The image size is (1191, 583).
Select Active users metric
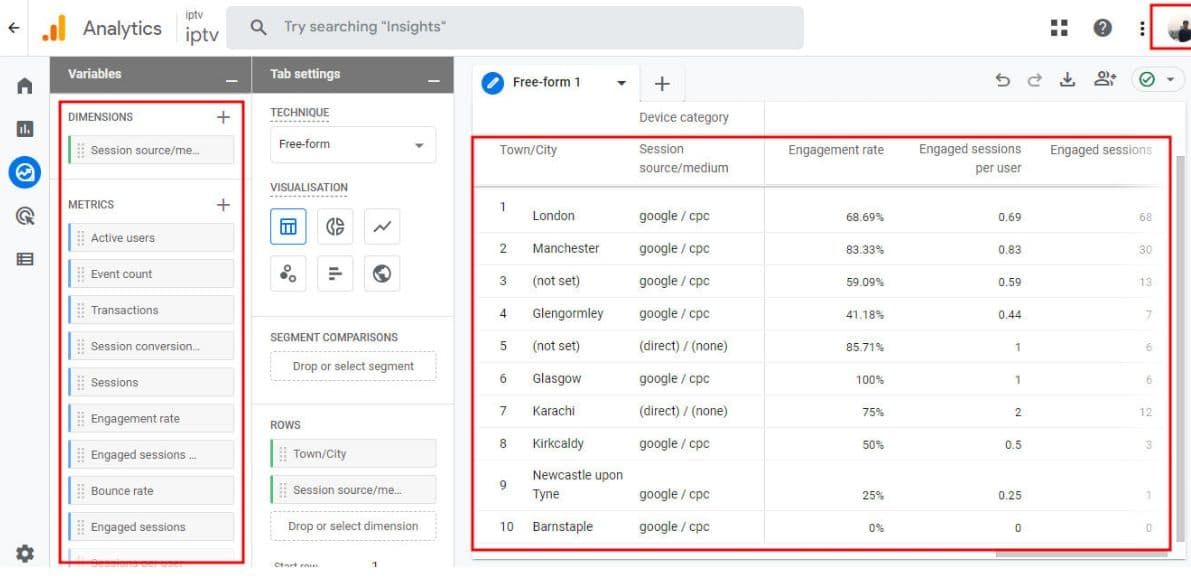pyautogui.click(x=151, y=238)
